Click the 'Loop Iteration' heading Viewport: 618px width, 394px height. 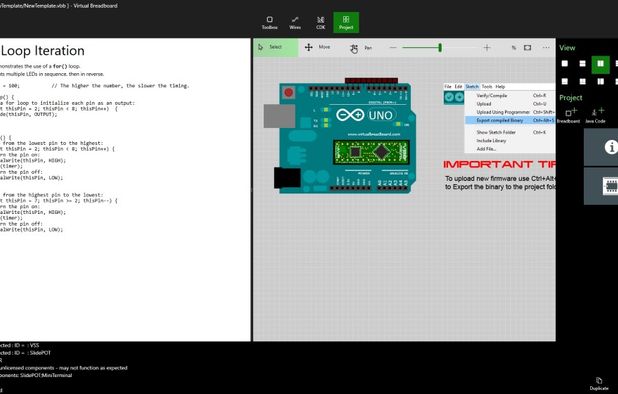click(x=43, y=51)
